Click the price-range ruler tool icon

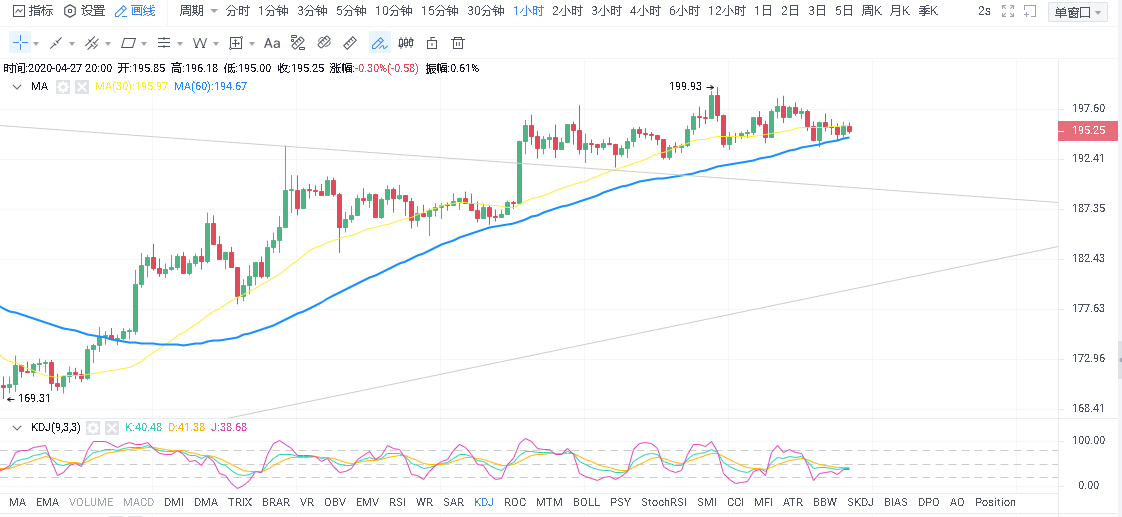tap(298, 43)
